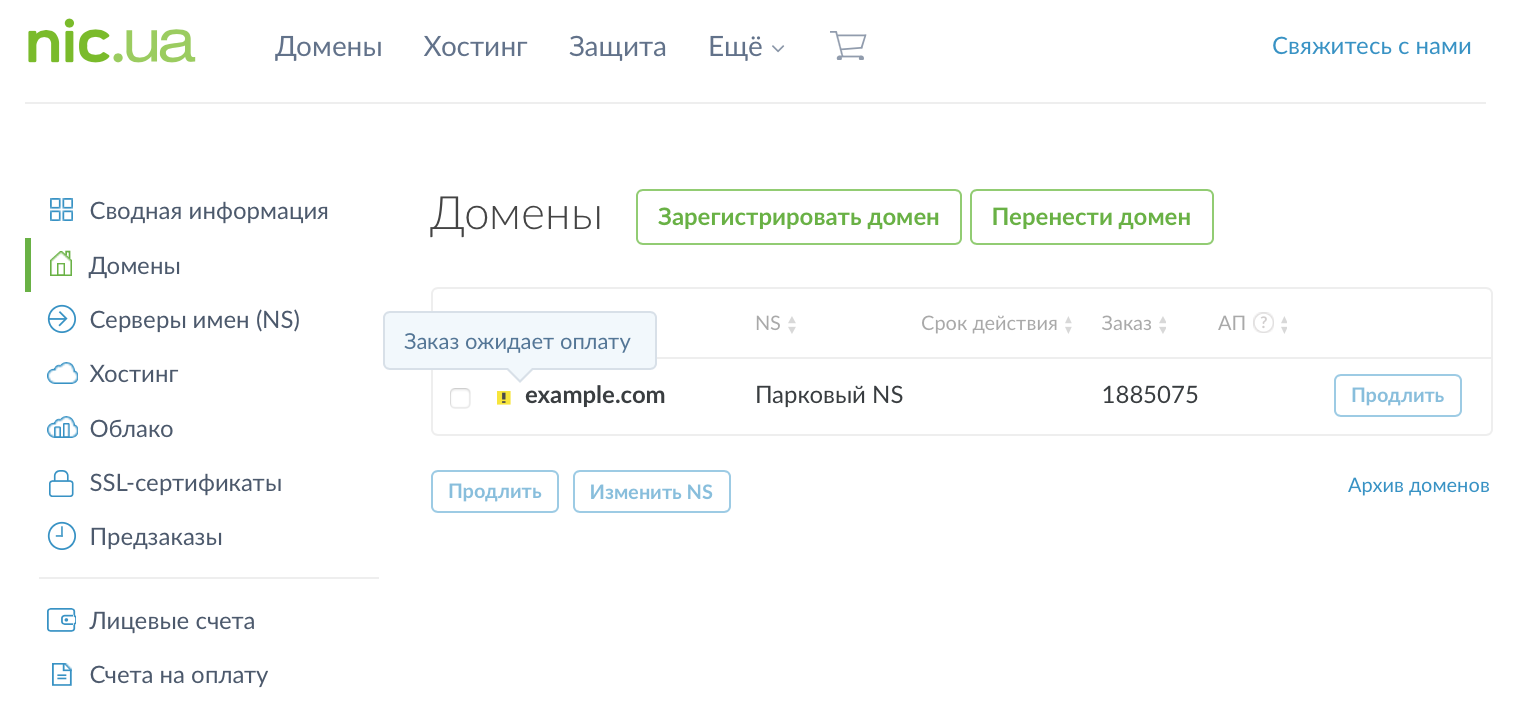Tick the checkbox next to example.com

tap(460, 398)
